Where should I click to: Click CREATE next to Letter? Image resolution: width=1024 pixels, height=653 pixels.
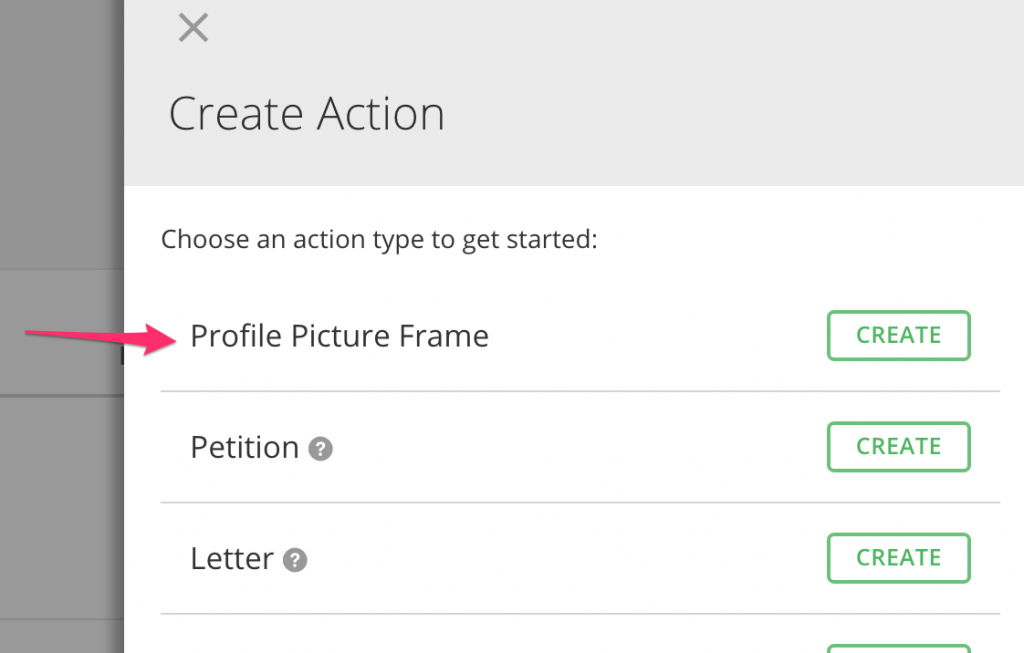pyautogui.click(x=897, y=558)
